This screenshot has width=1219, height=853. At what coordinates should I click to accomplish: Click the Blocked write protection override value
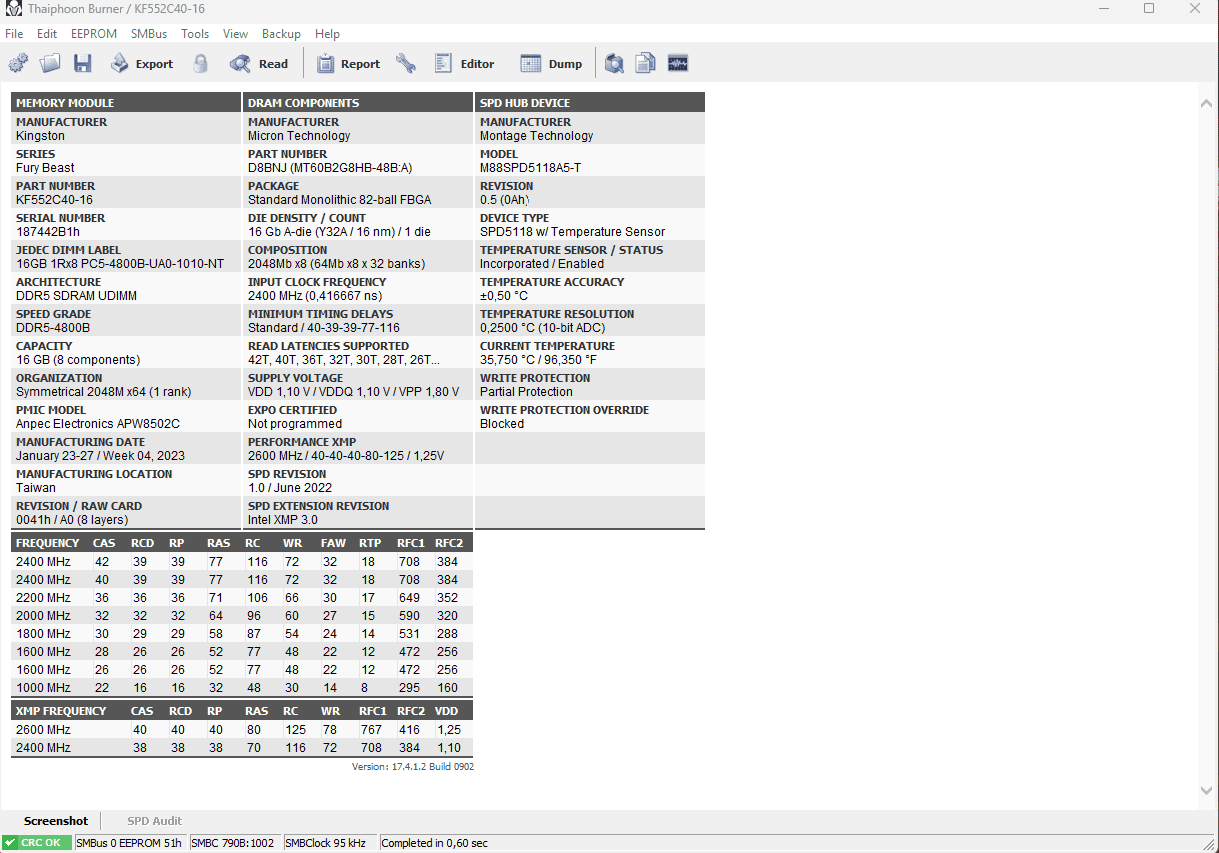(x=502, y=424)
